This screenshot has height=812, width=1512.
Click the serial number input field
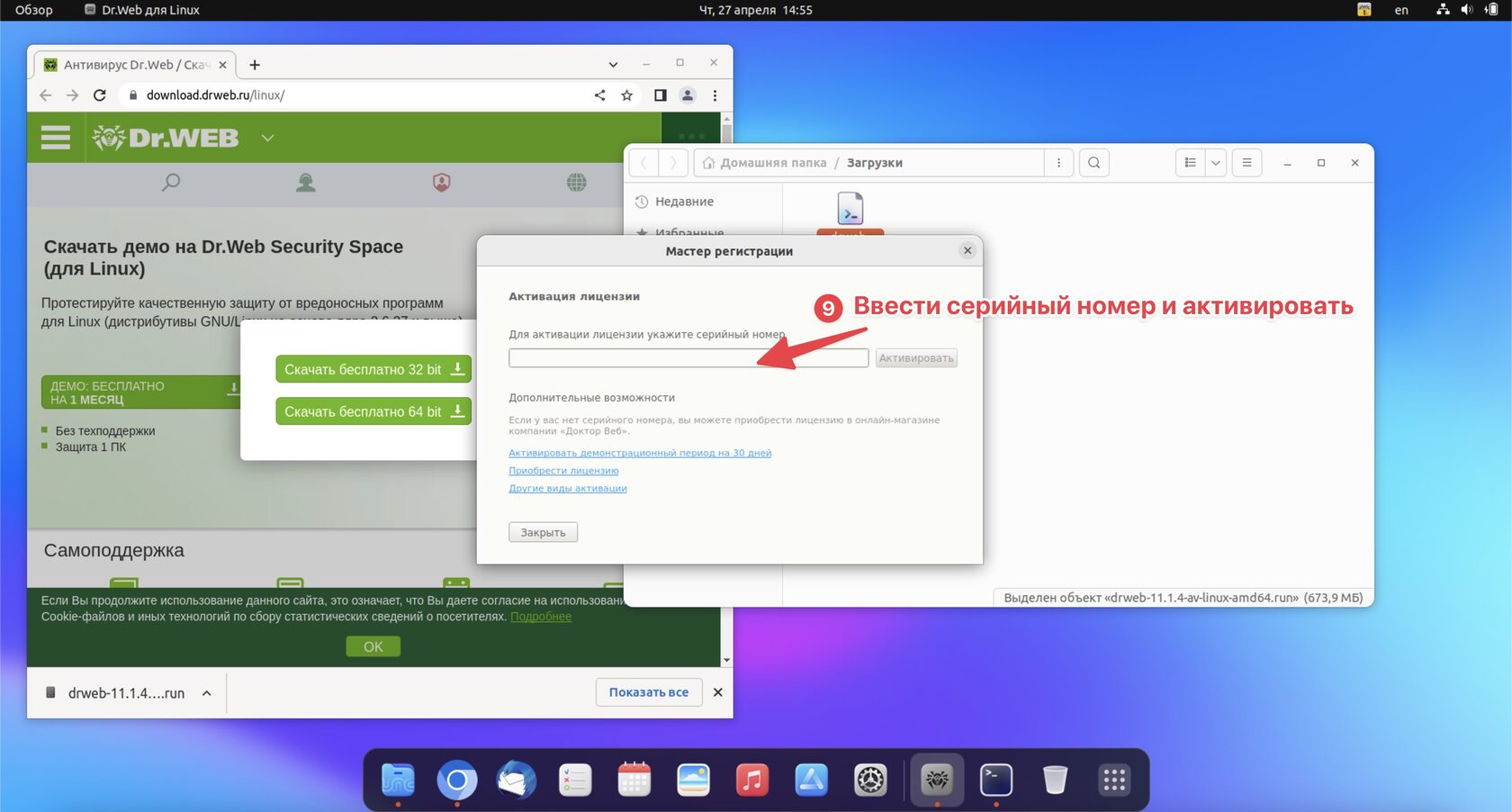688,358
